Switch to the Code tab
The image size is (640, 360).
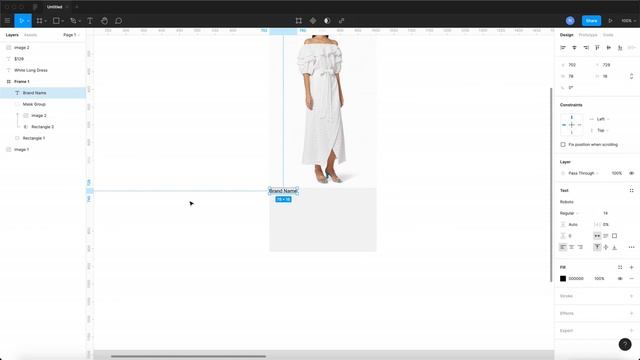click(x=608, y=35)
